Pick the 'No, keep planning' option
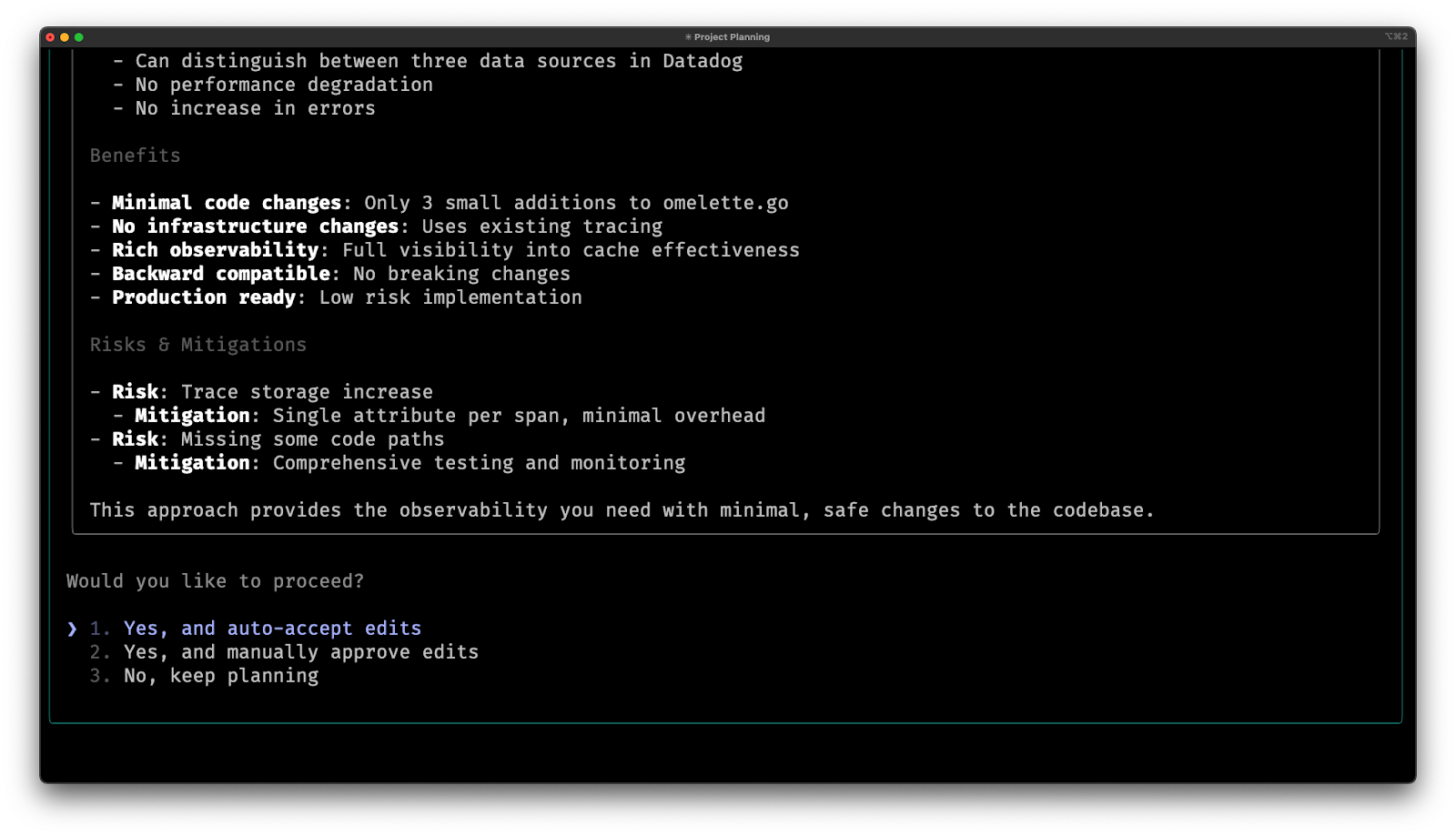 coord(221,676)
